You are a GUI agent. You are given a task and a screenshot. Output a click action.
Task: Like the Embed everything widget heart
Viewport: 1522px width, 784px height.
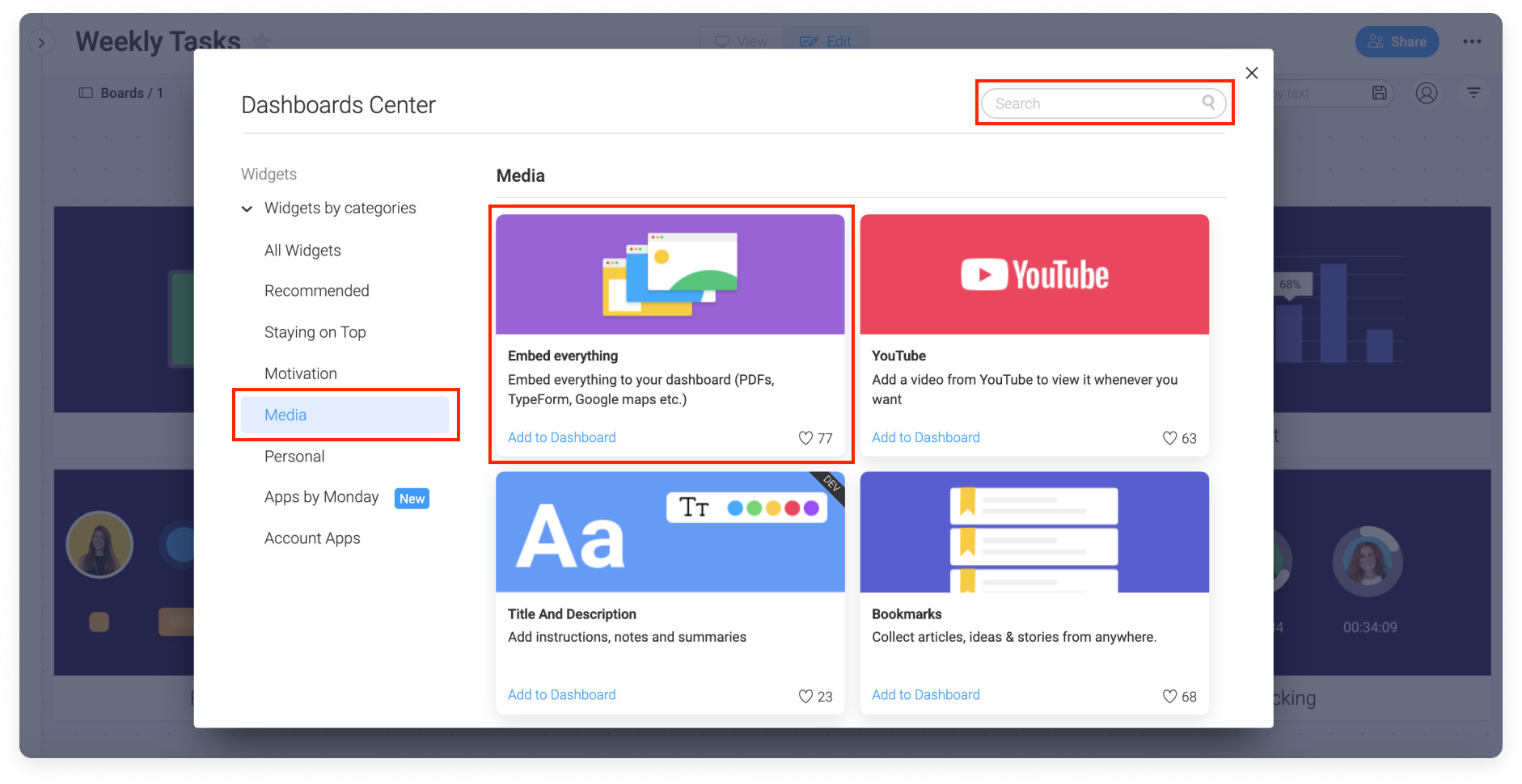pyautogui.click(x=805, y=438)
